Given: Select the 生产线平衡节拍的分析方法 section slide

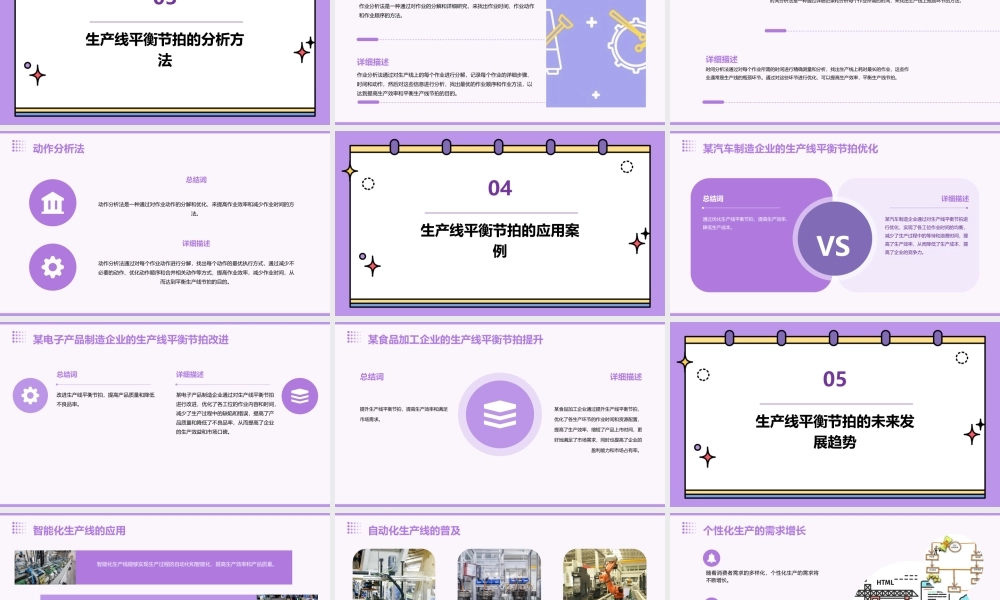Looking at the screenshot, I should click(x=165, y=62).
